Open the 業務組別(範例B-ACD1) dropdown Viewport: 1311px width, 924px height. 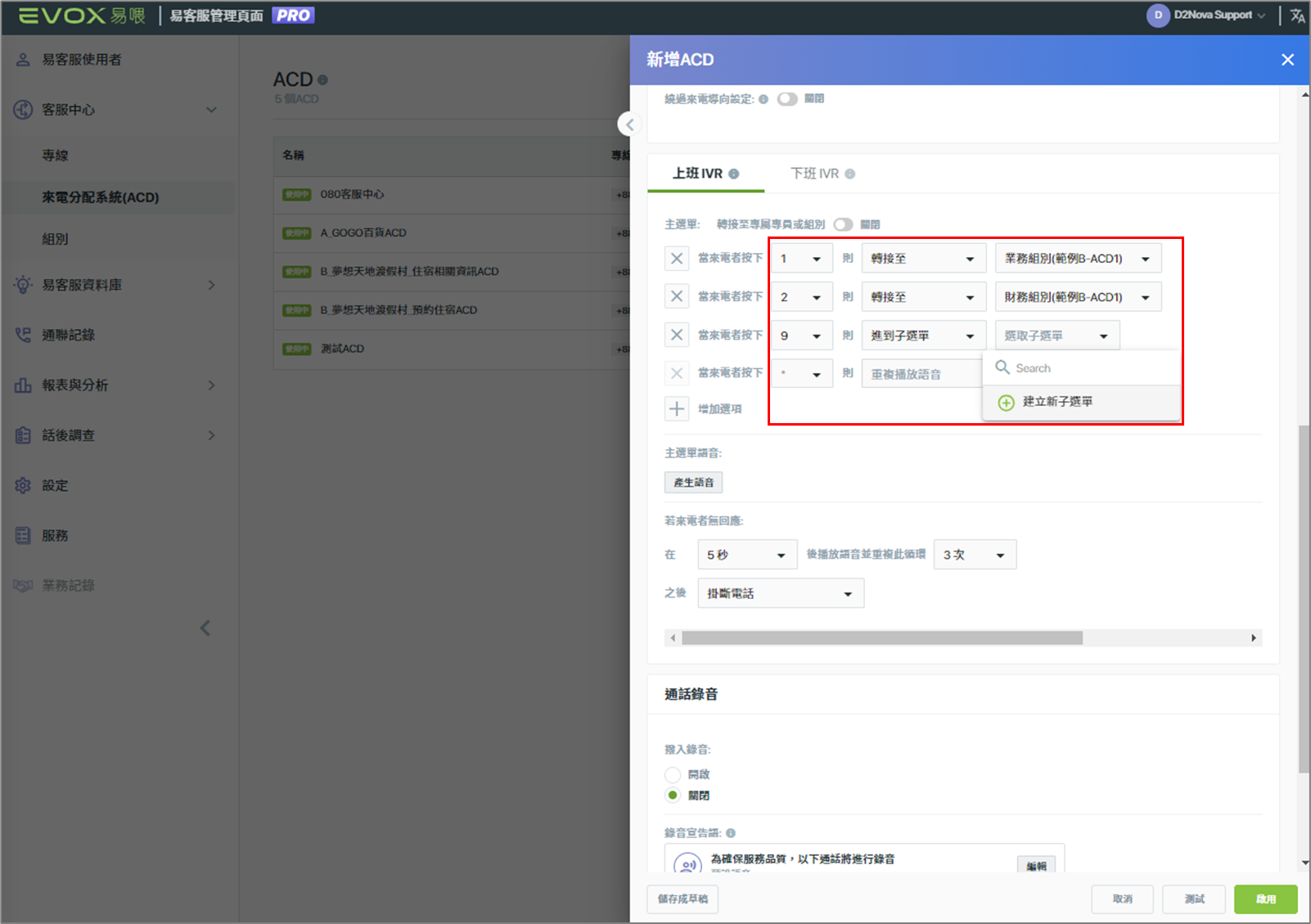1078,259
